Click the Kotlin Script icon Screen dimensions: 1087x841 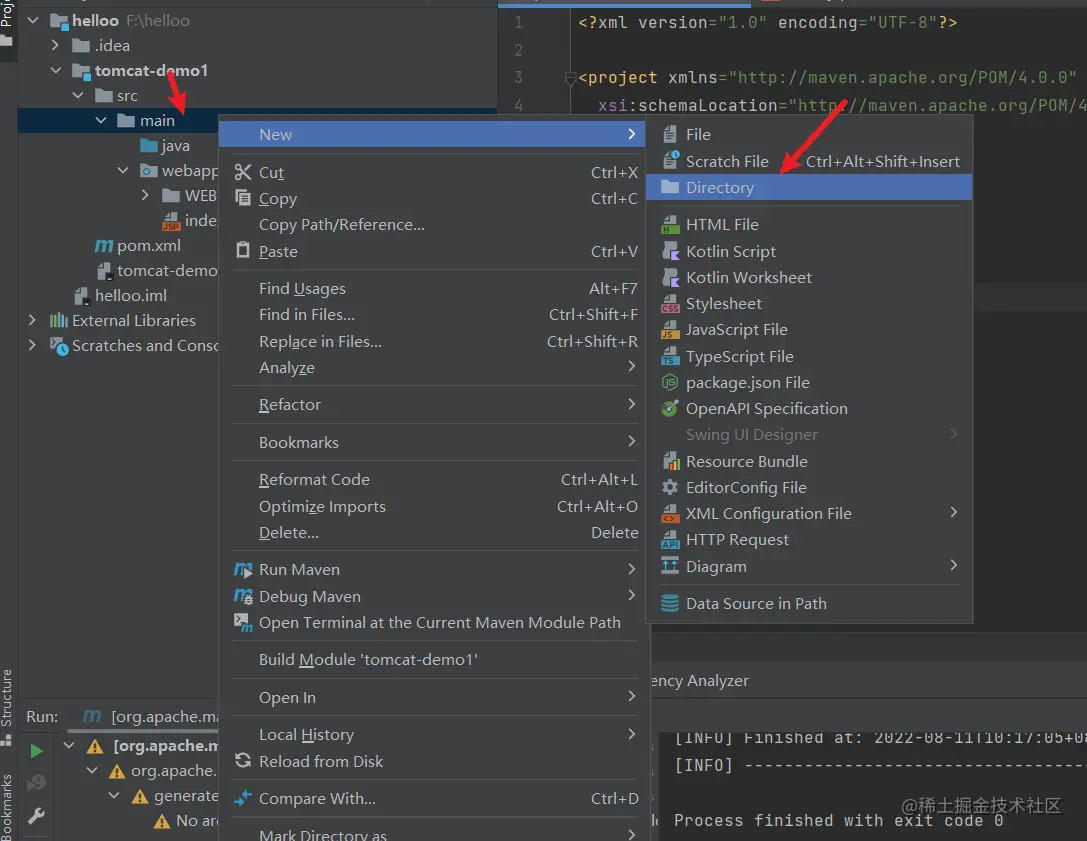[670, 251]
